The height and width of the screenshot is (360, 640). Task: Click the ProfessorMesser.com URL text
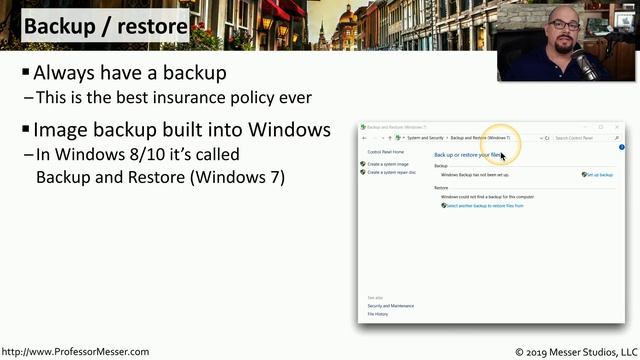(x=76, y=351)
